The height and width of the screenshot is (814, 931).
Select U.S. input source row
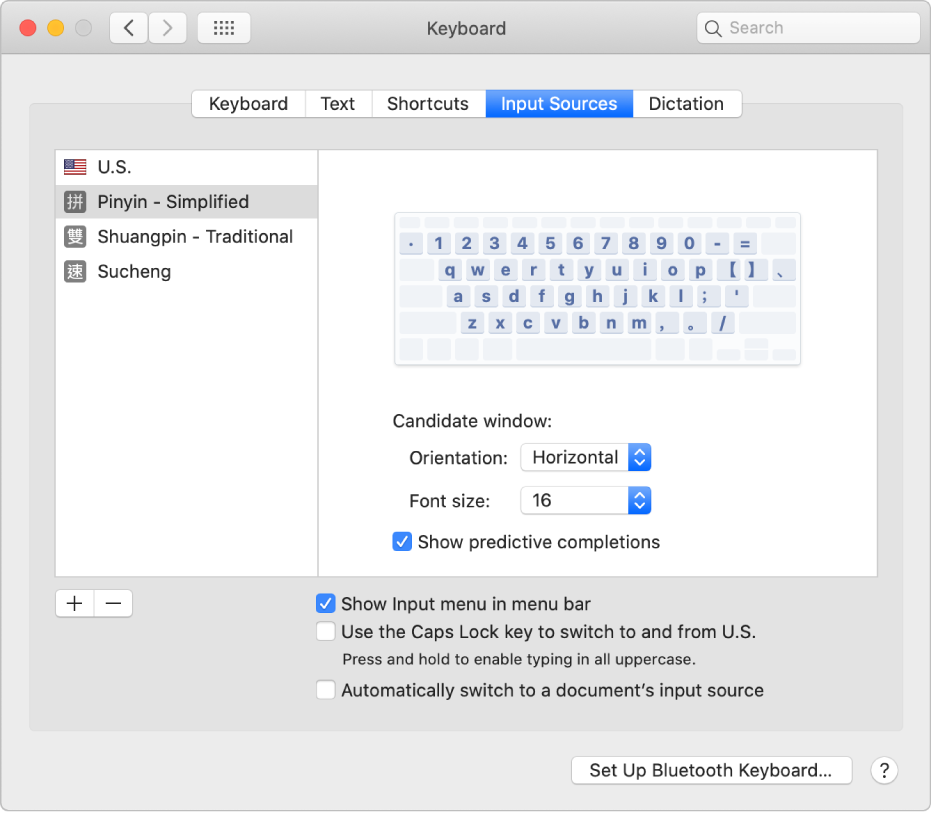186,167
